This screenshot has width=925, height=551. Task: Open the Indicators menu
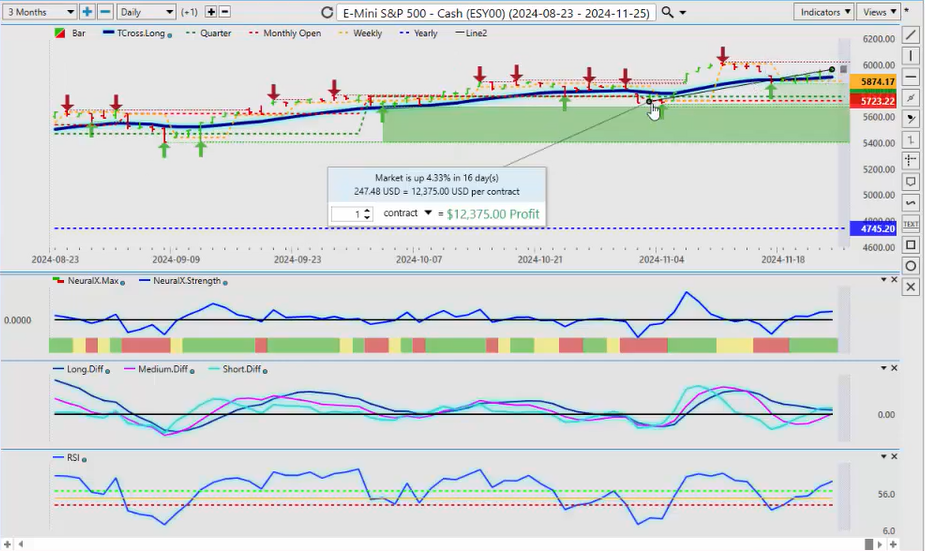[824, 12]
